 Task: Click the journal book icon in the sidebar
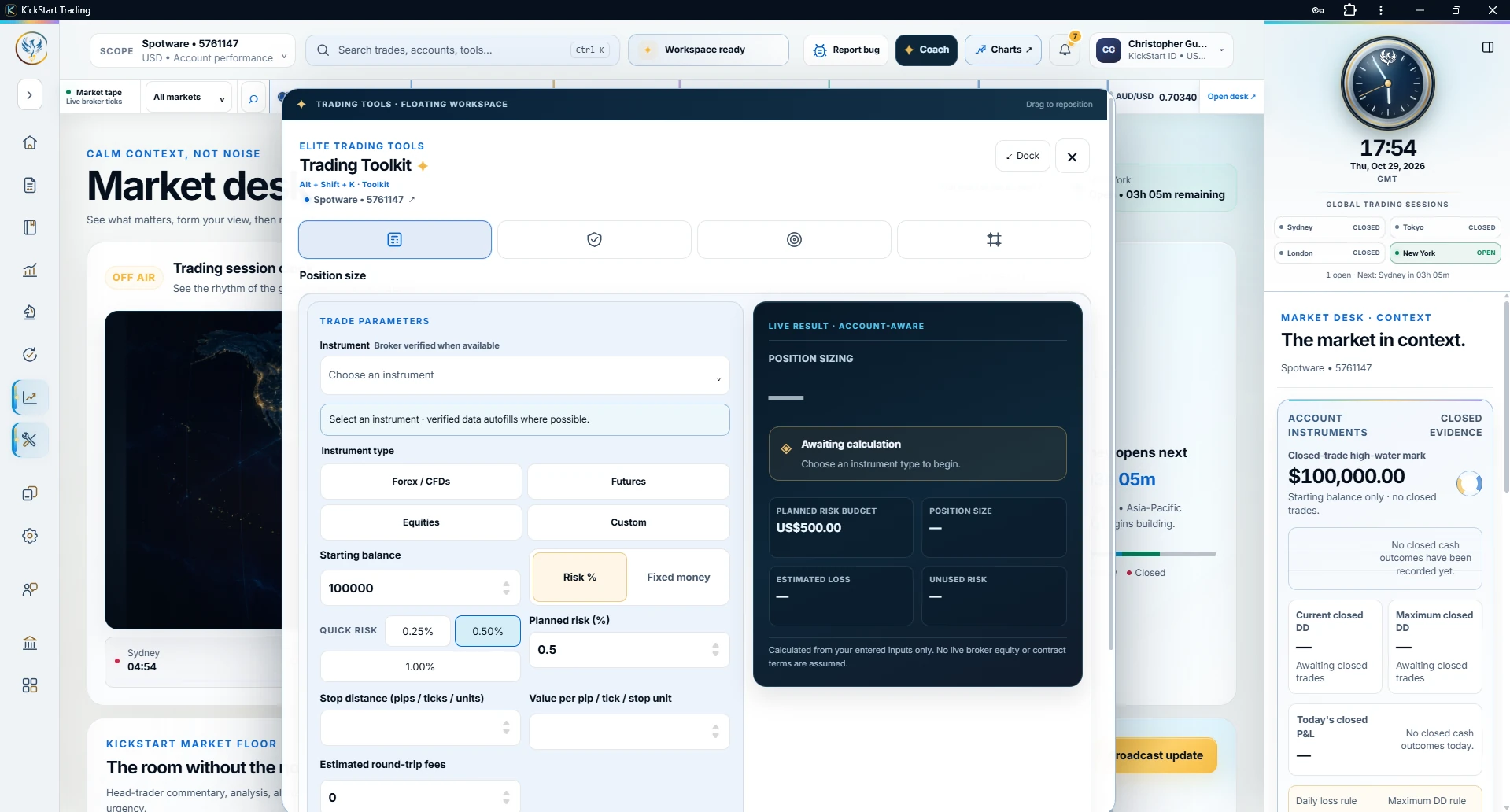(30, 227)
